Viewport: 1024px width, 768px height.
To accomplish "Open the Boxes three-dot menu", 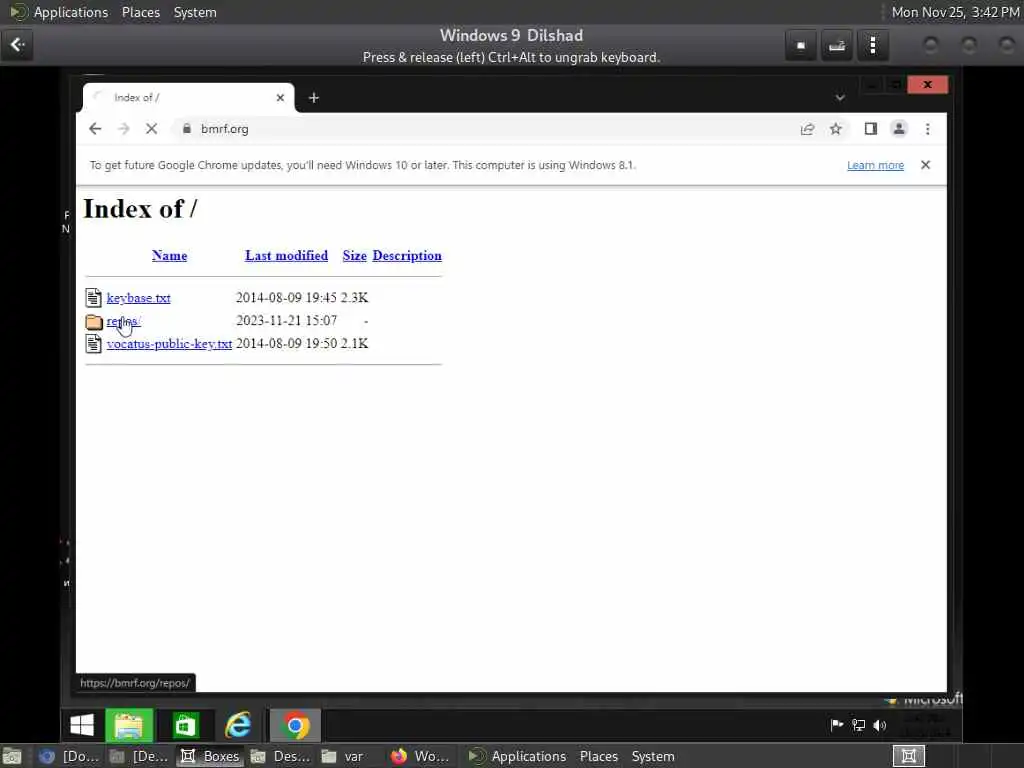I will click(872, 45).
